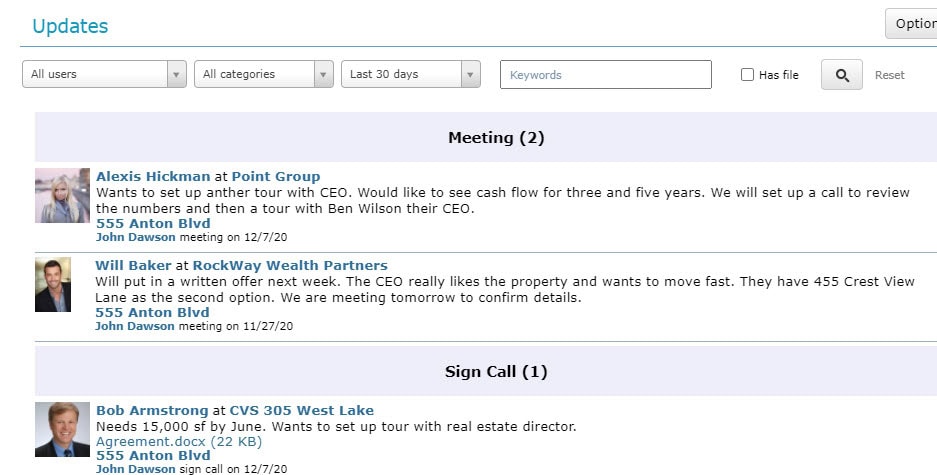Expand the All users dropdown

105,74
